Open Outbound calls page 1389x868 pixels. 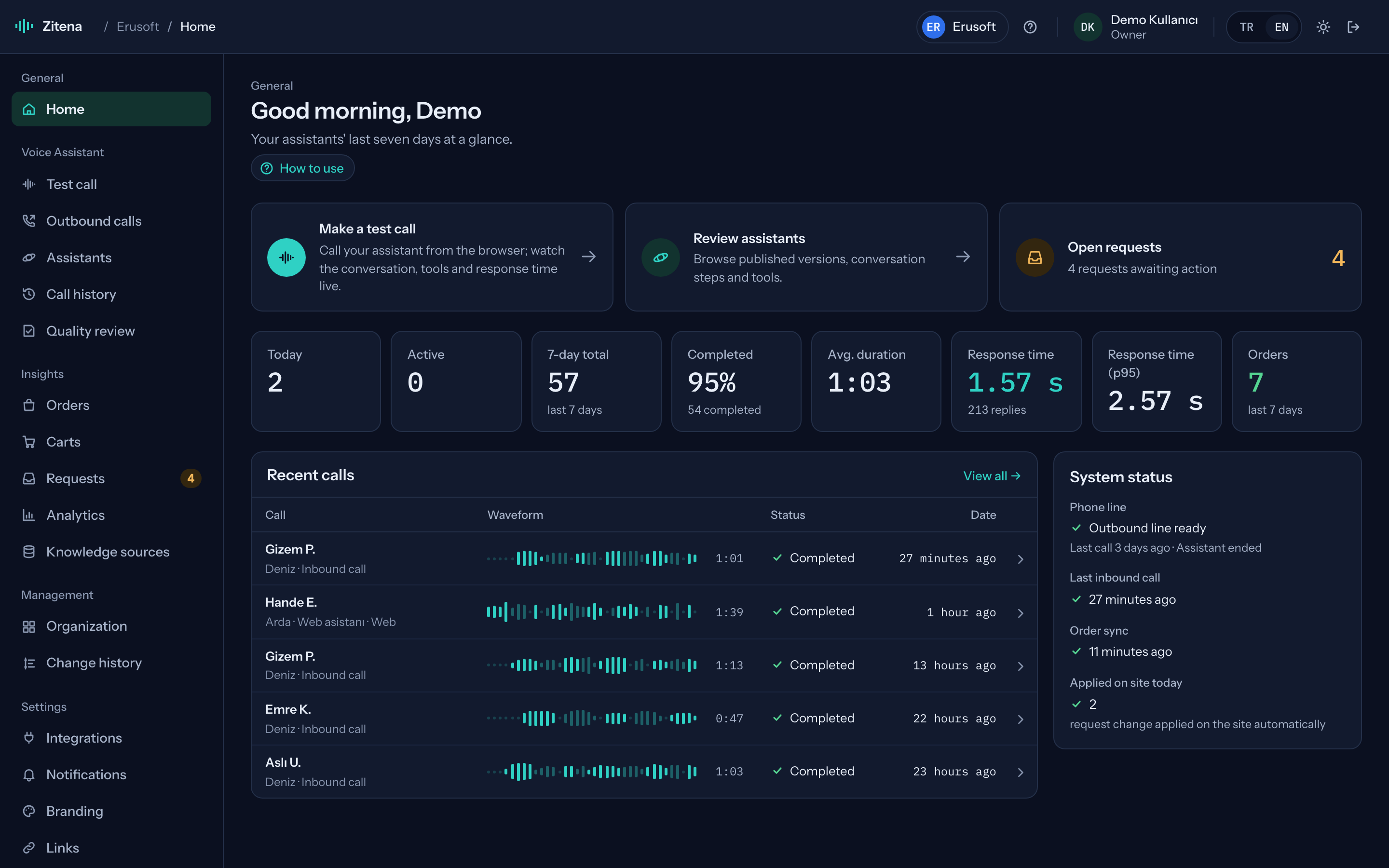point(111,221)
